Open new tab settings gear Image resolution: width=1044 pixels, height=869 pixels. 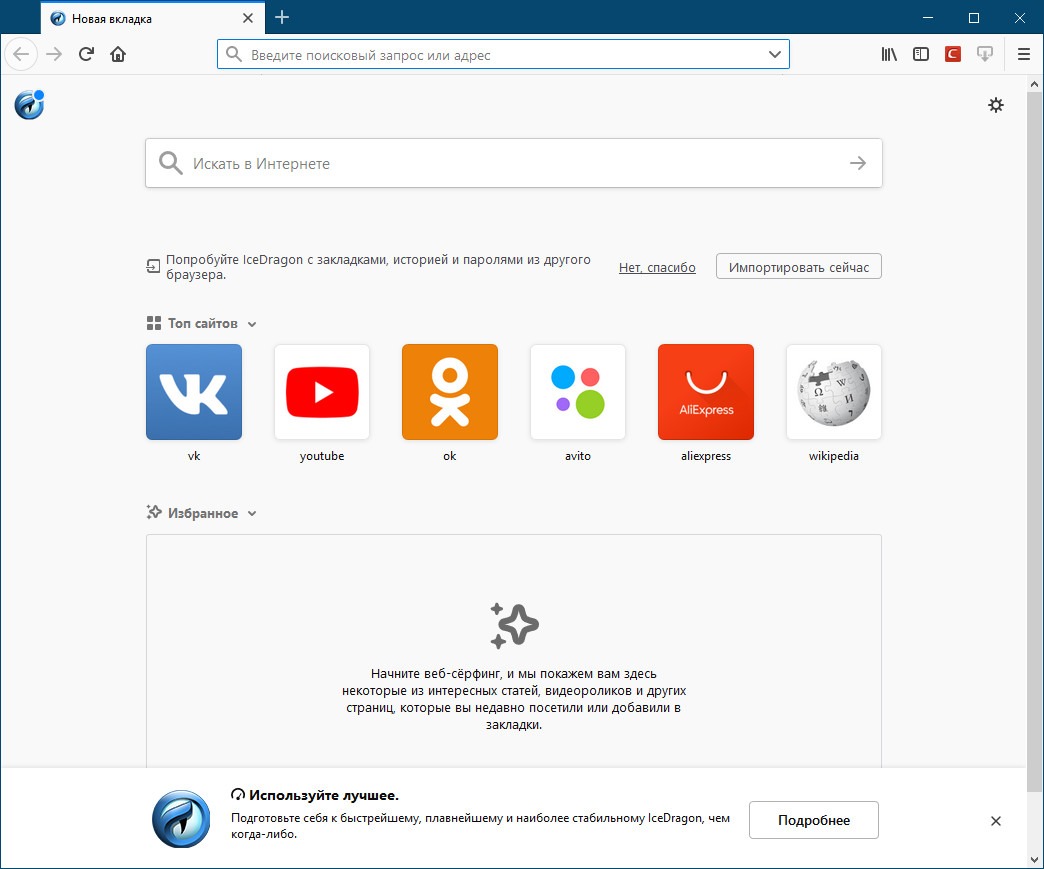click(995, 105)
